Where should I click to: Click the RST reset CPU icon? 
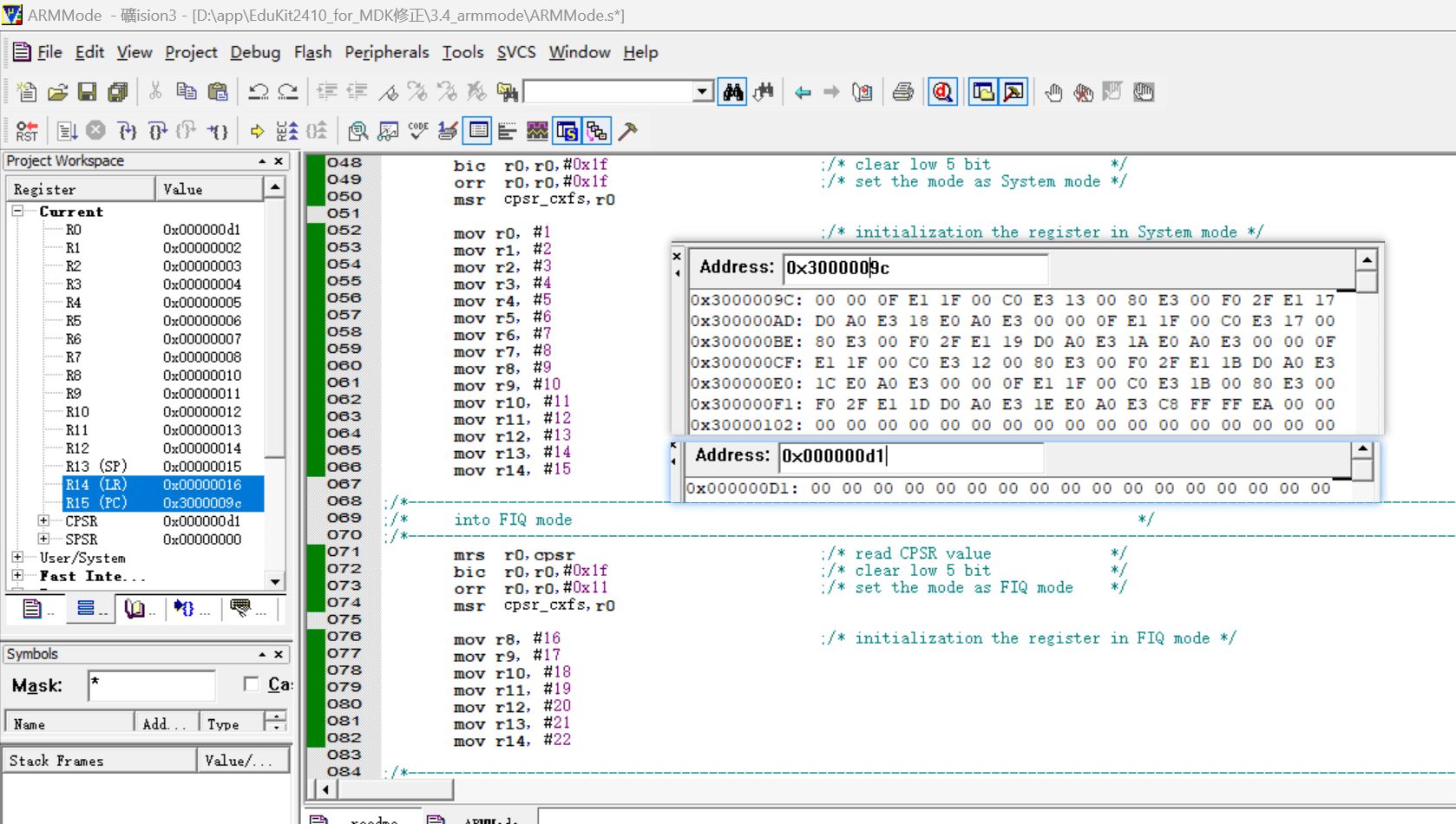[x=26, y=131]
